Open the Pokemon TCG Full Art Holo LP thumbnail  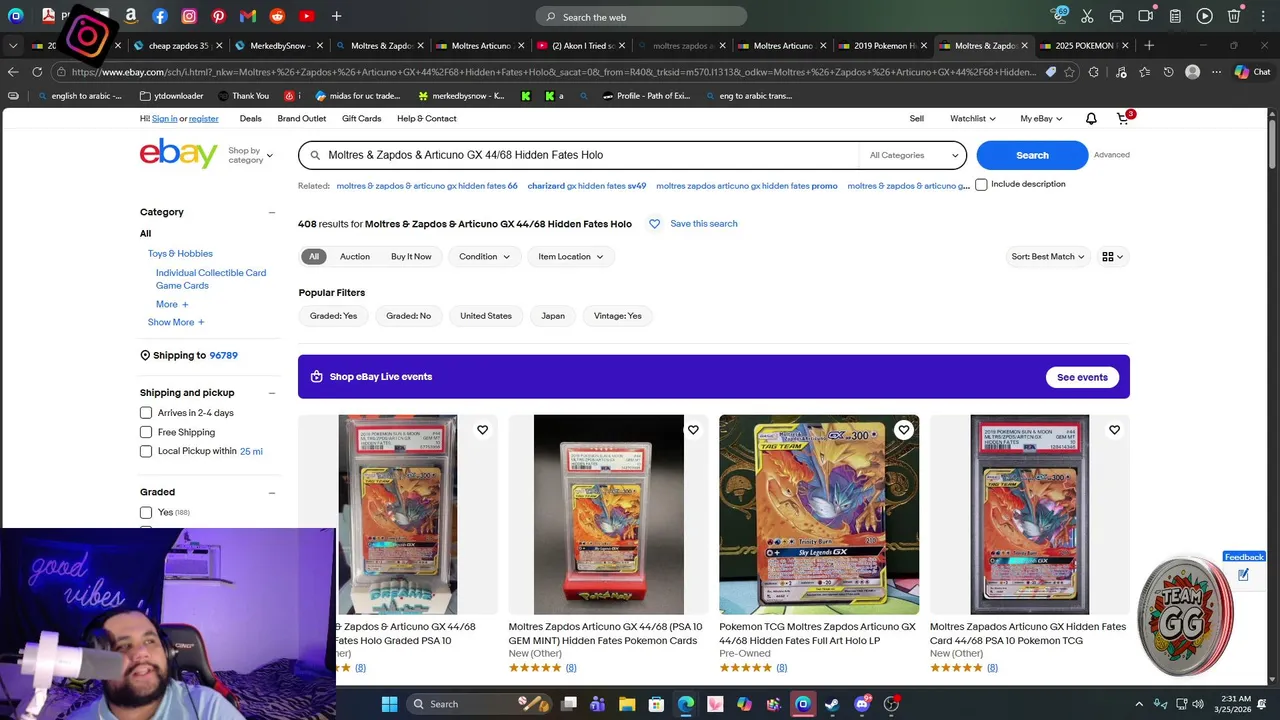point(819,514)
